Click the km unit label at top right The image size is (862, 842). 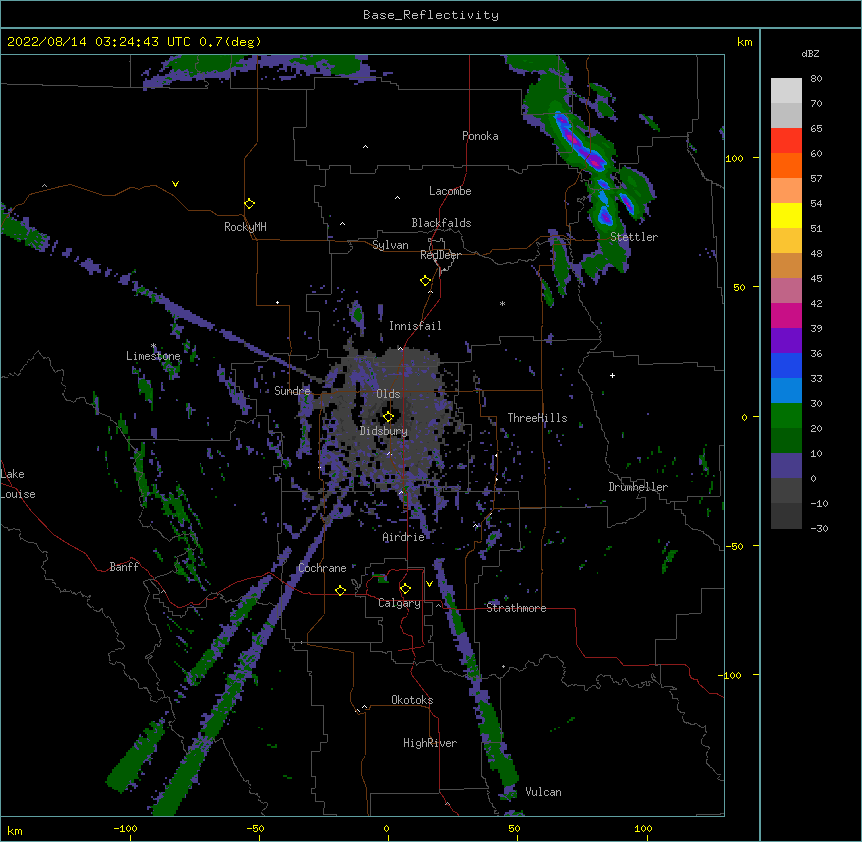pos(745,42)
